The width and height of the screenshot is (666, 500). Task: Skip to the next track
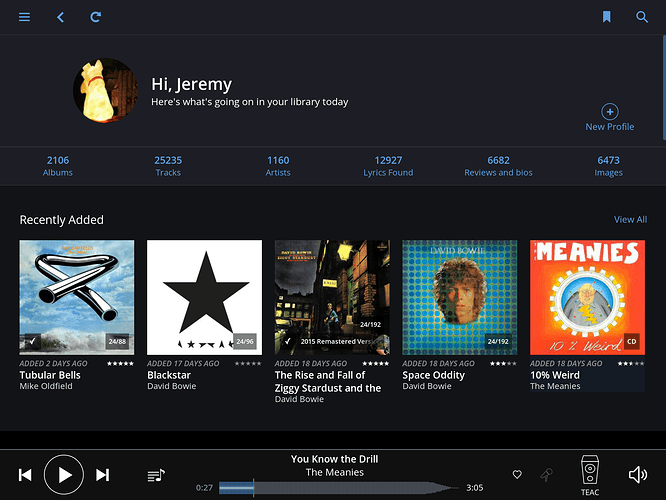point(102,475)
